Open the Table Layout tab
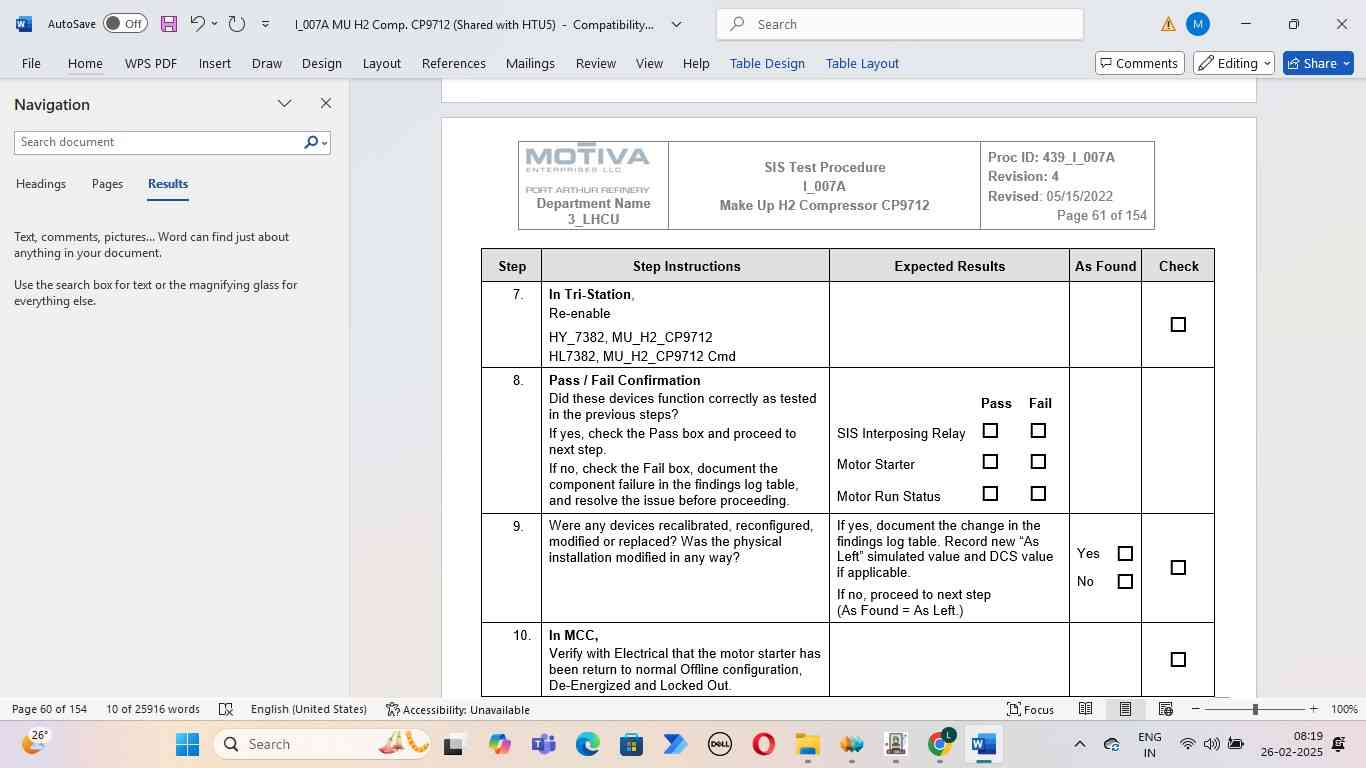Image resolution: width=1366 pixels, height=768 pixels. (x=862, y=63)
